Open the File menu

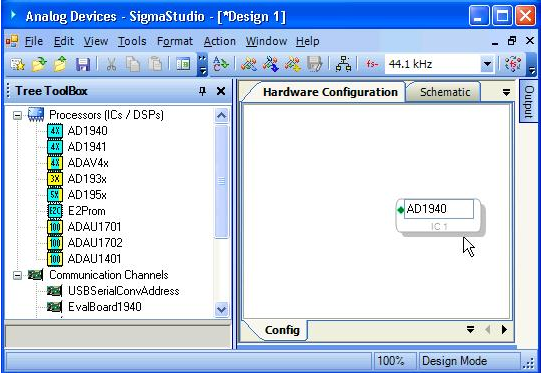[34, 41]
